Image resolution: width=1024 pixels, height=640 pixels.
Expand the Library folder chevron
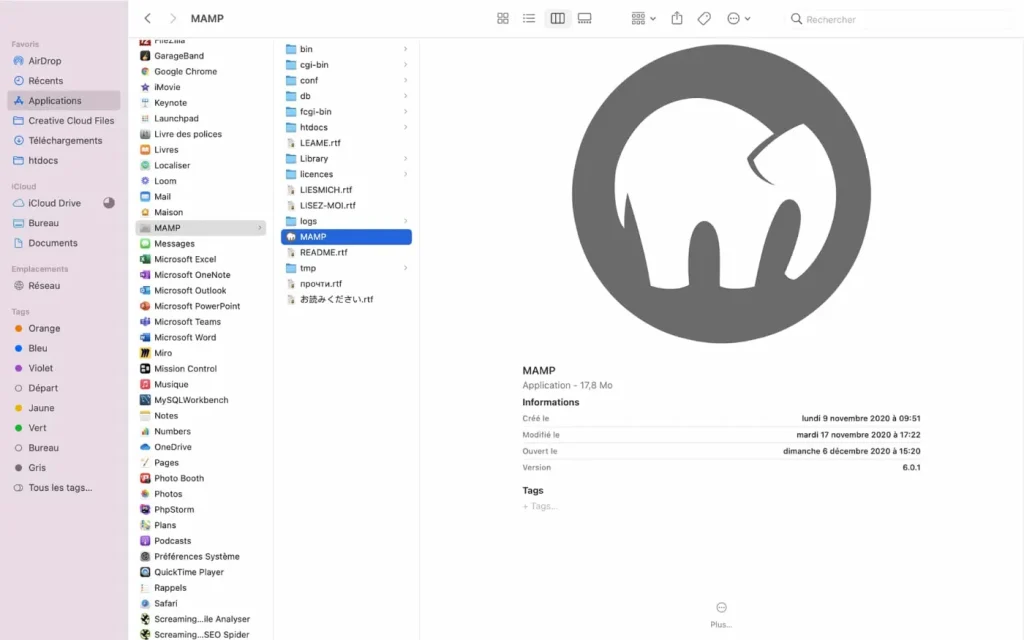click(405, 159)
